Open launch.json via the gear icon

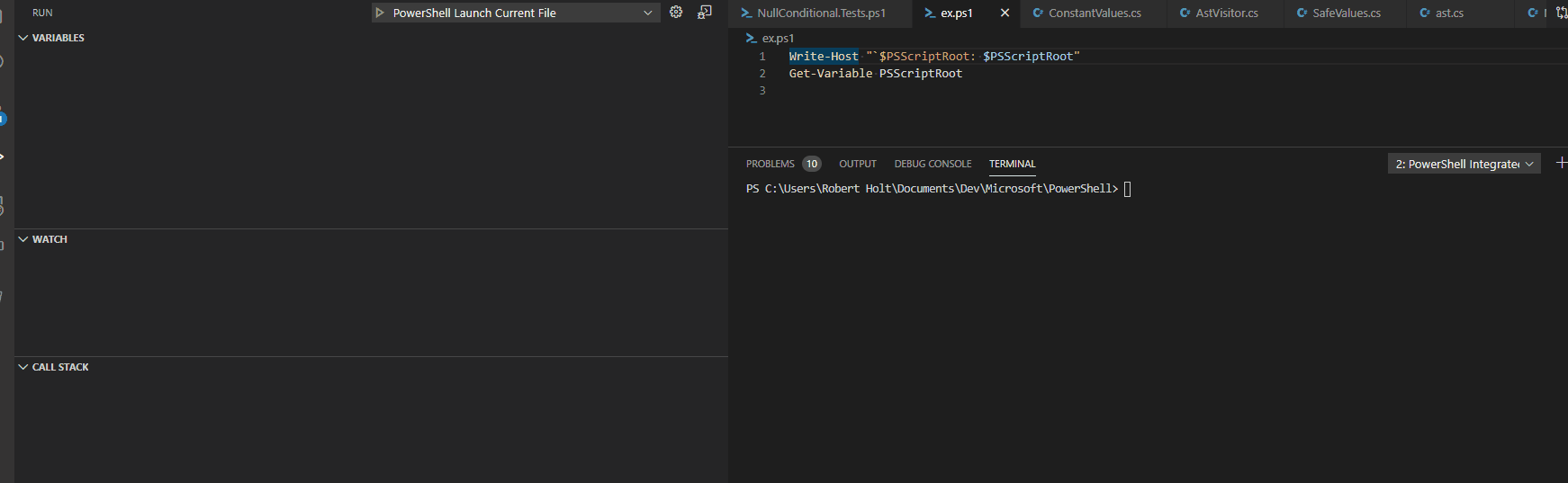pos(676,12)
